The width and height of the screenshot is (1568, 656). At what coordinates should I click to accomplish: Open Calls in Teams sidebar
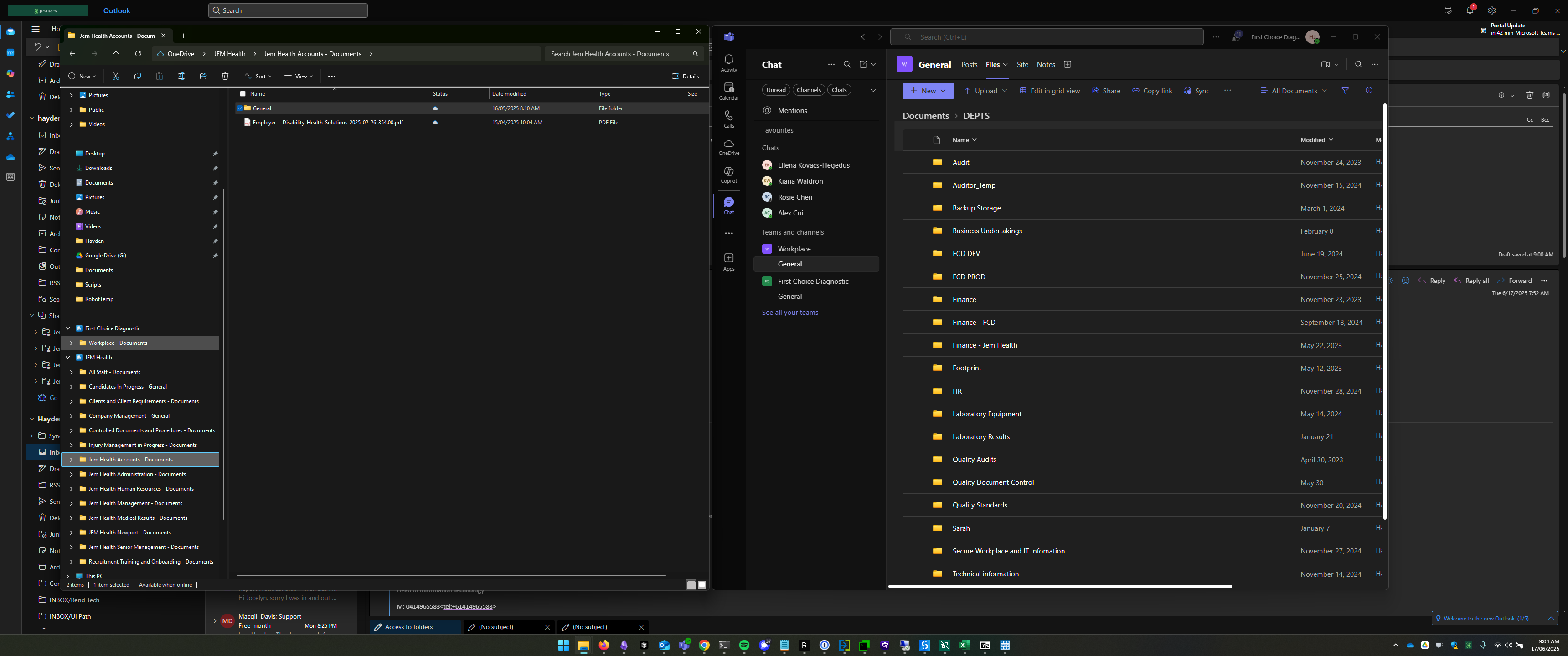728,118
